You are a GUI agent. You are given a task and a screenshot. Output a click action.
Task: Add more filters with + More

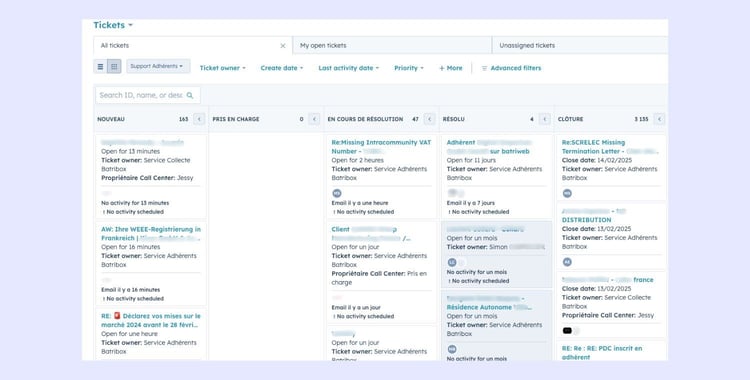tap(451, 68)
